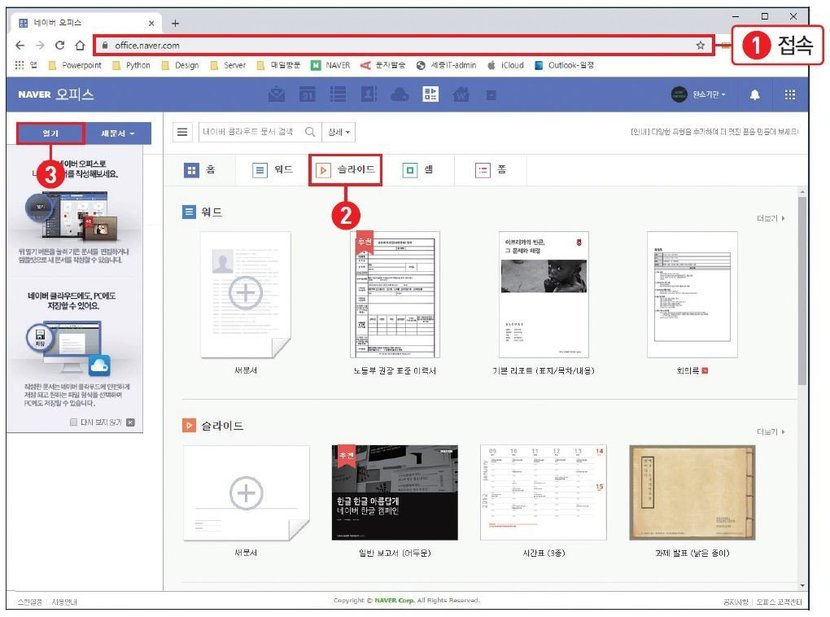Click the NAVER 오피스 logo
This screenshot has height=617, width=830.
pos(56,95)
